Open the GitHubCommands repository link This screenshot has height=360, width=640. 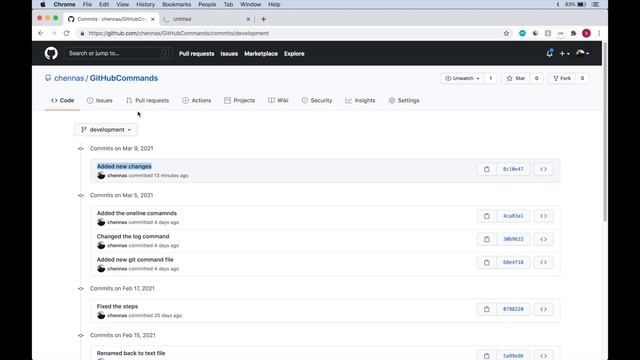point(124,78)
